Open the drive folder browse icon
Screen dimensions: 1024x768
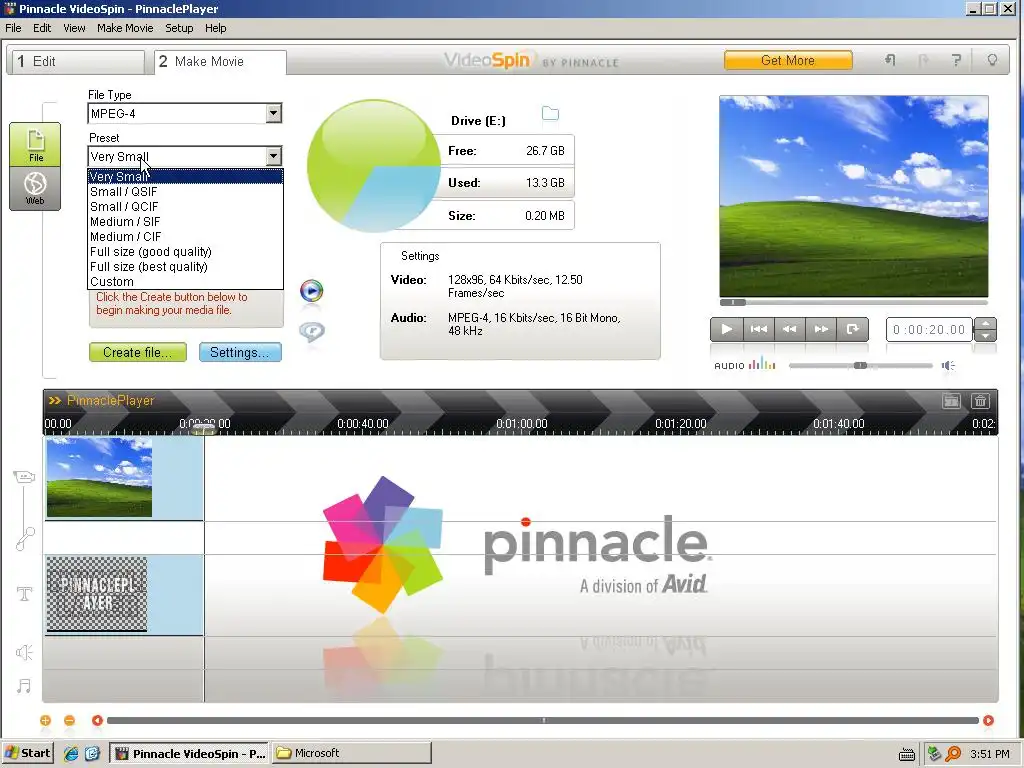pyautogui.click(x=551, y=114)
